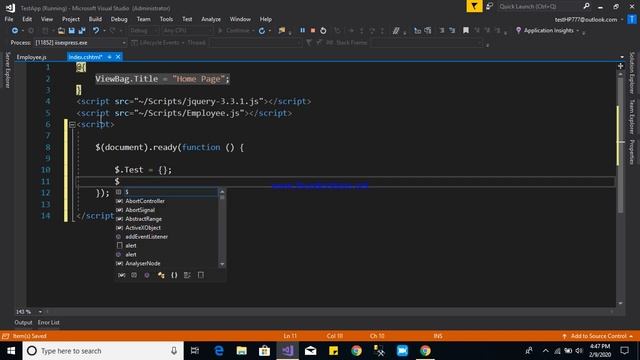Open the Undo history dropdown arrow
This screenshot has height=360, width=640.
104,31
